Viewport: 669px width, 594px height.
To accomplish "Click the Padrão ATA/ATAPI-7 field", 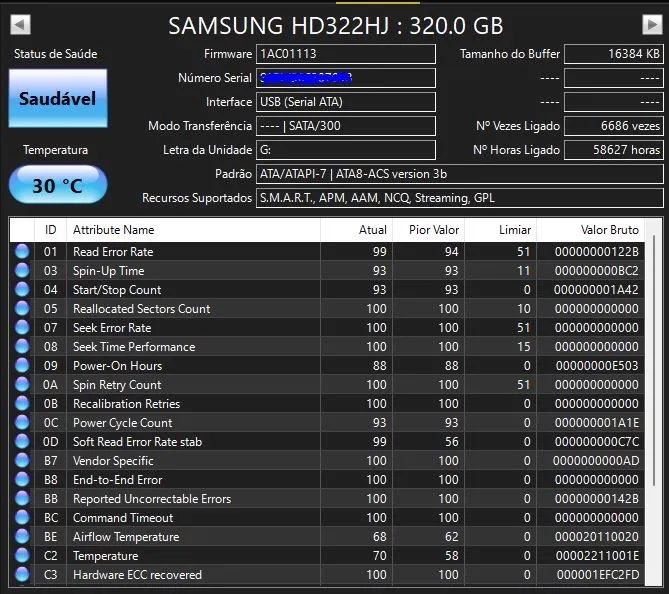I will (x=460, y=174).
